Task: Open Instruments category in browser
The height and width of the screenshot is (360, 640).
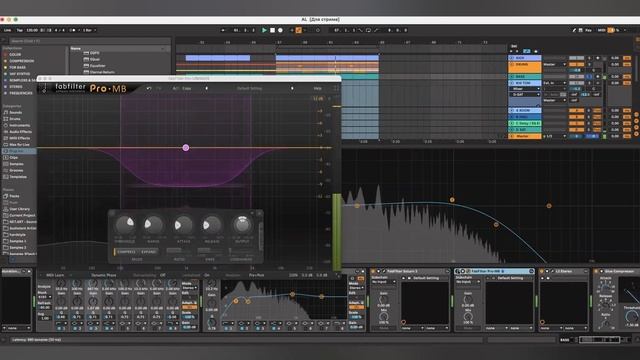Action: click(x=19, y=125)
